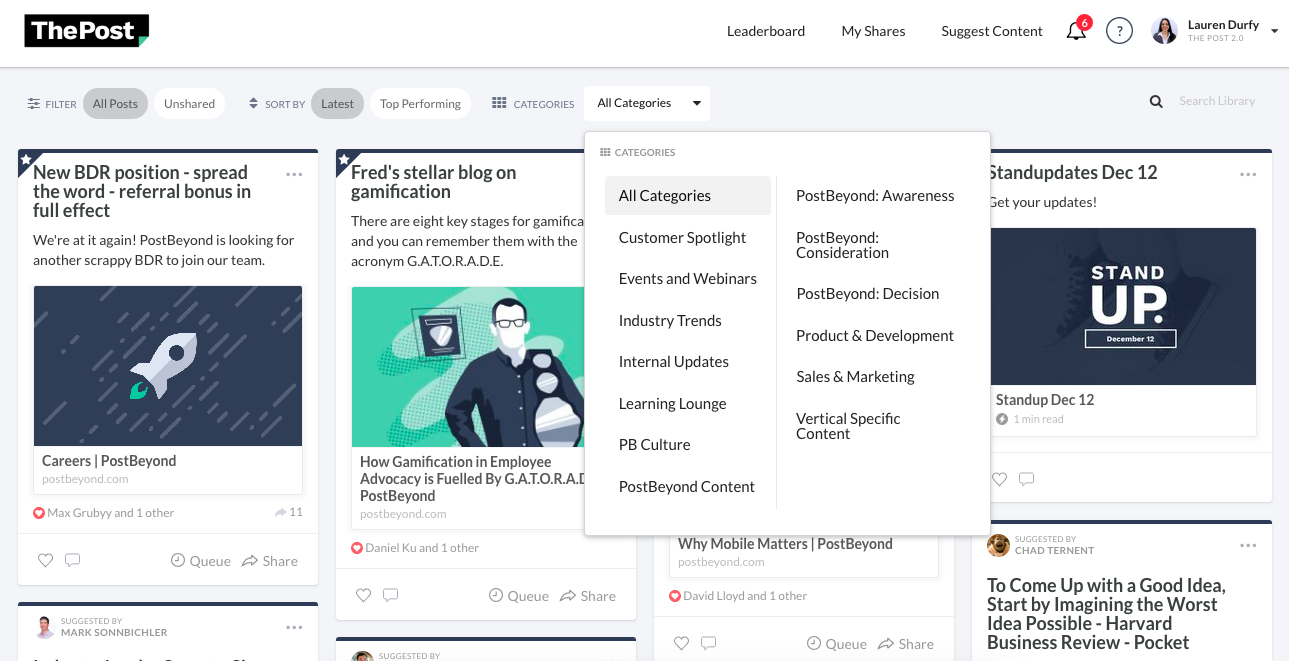Screen dimensions: 1289x661
Task: Click Mark Sonnbichler's avatar
Action: (44, 627)
